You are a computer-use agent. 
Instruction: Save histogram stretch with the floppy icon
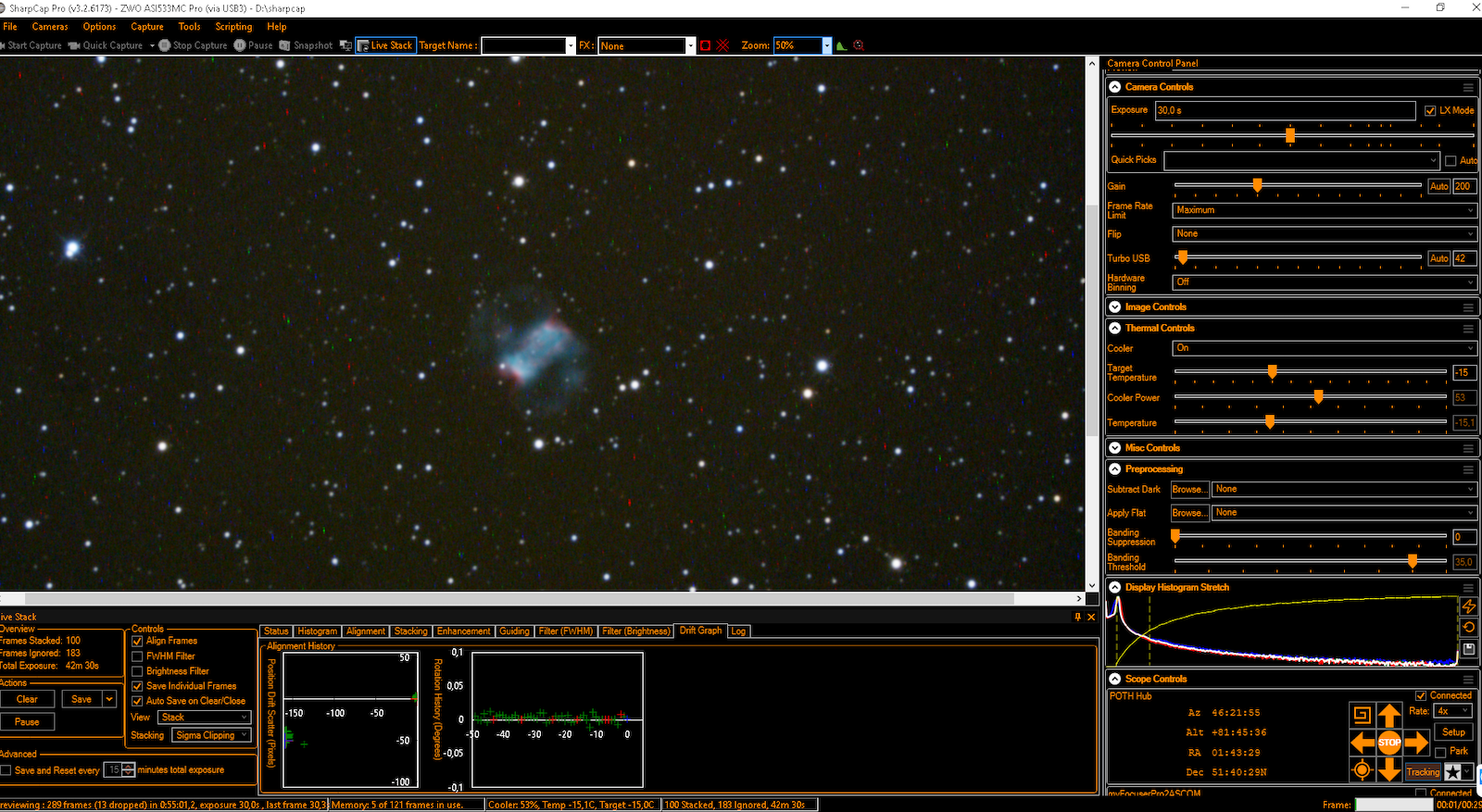coord(1469,649)
